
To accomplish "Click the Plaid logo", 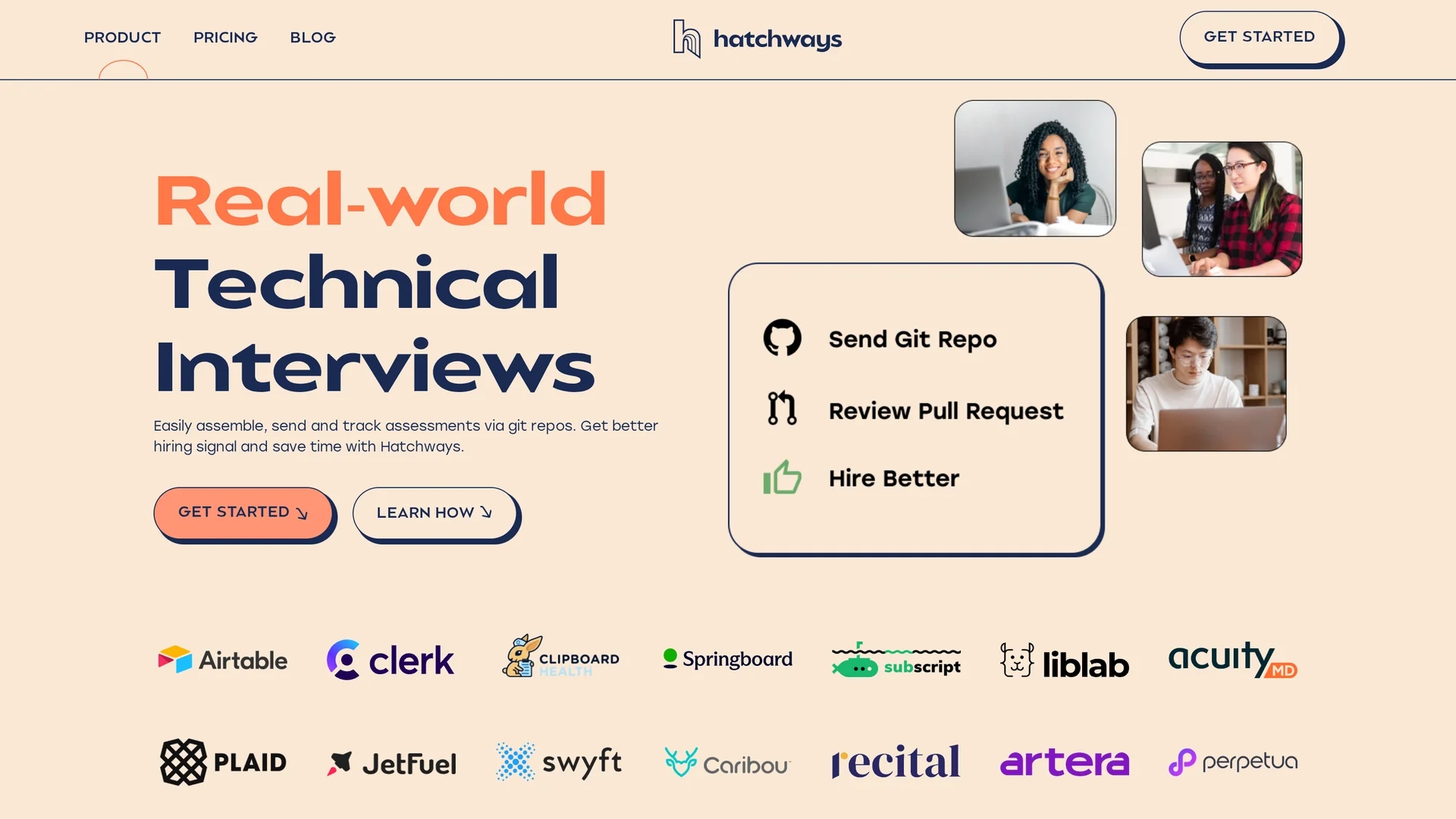I will [x=223, y=762].
